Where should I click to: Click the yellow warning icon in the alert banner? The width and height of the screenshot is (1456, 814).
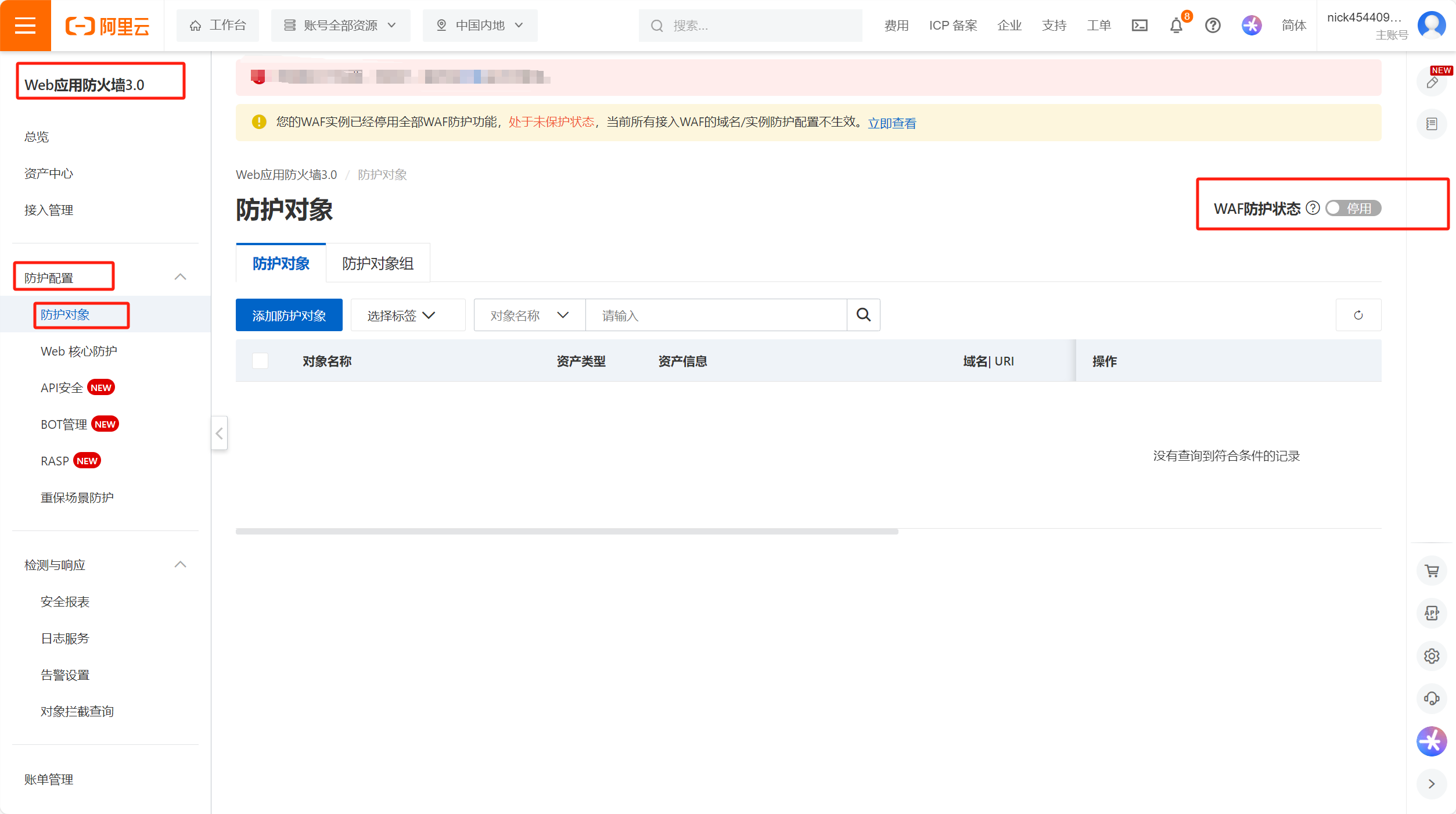259,122
